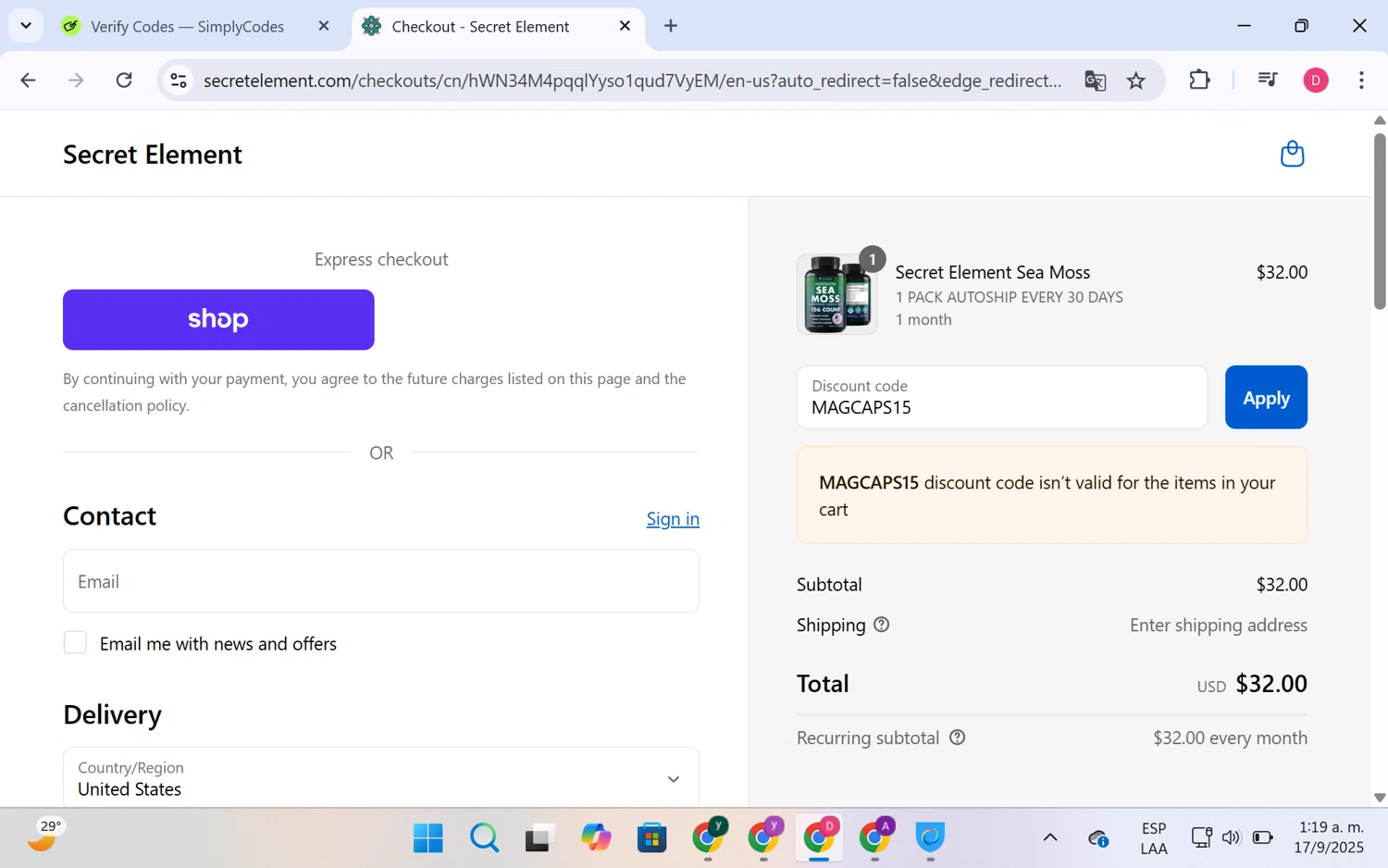1388x868 pixels.
Task: Open the clock showing 1:19 a. m.
Action: 1330,837
